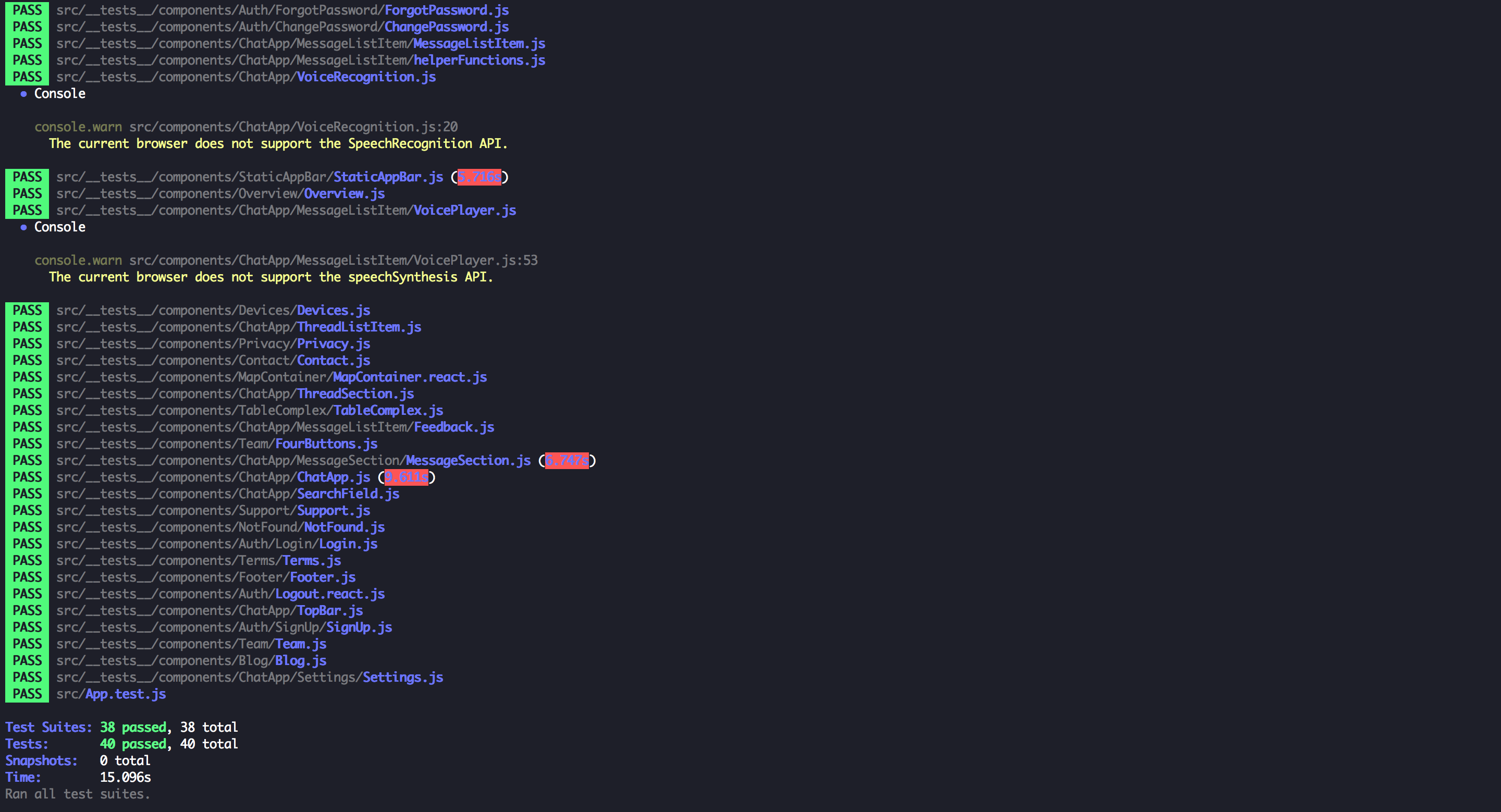Click the ChangePassword.js file name

click(446, 27)
